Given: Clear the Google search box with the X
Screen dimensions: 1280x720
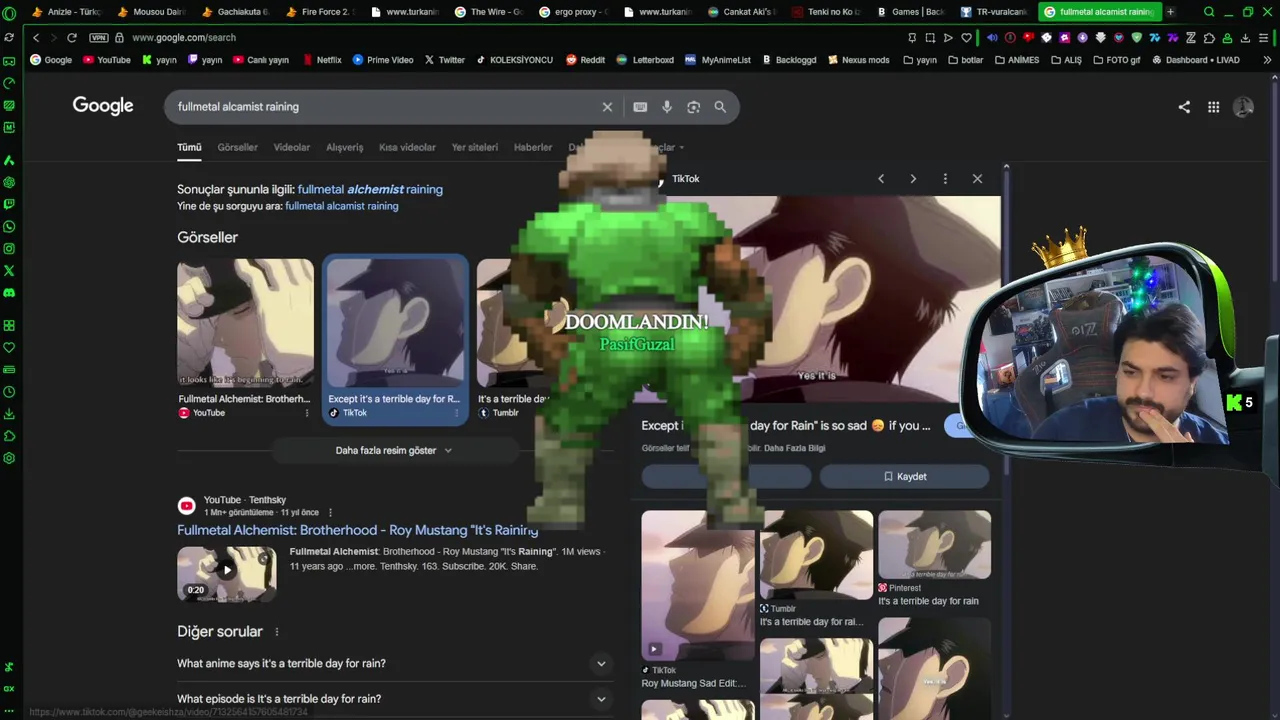Looking at the screenshot, I should 607,107.
